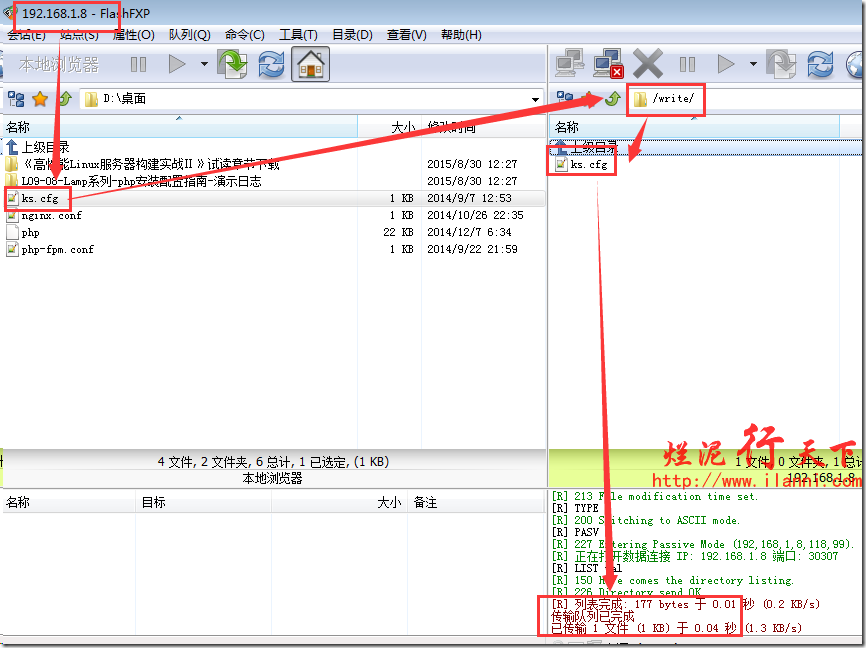
Task: Go up one local directory arrow icon
Action: pos(65,99)
